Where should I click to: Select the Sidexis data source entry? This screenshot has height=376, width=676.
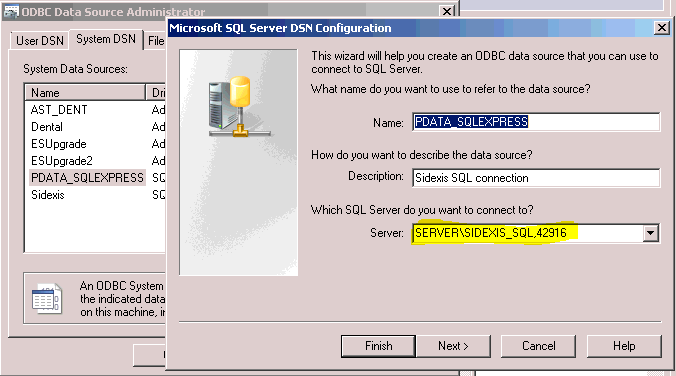[48, 195]
